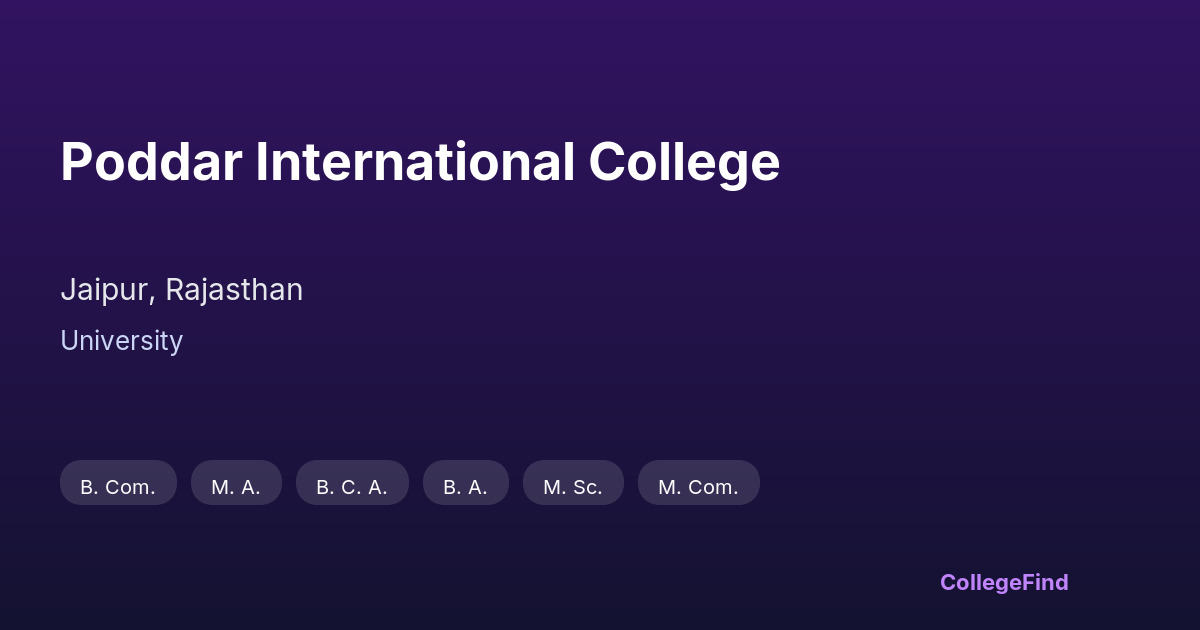Click the Jaipur, Rajasthan location line

coord(181,290)
